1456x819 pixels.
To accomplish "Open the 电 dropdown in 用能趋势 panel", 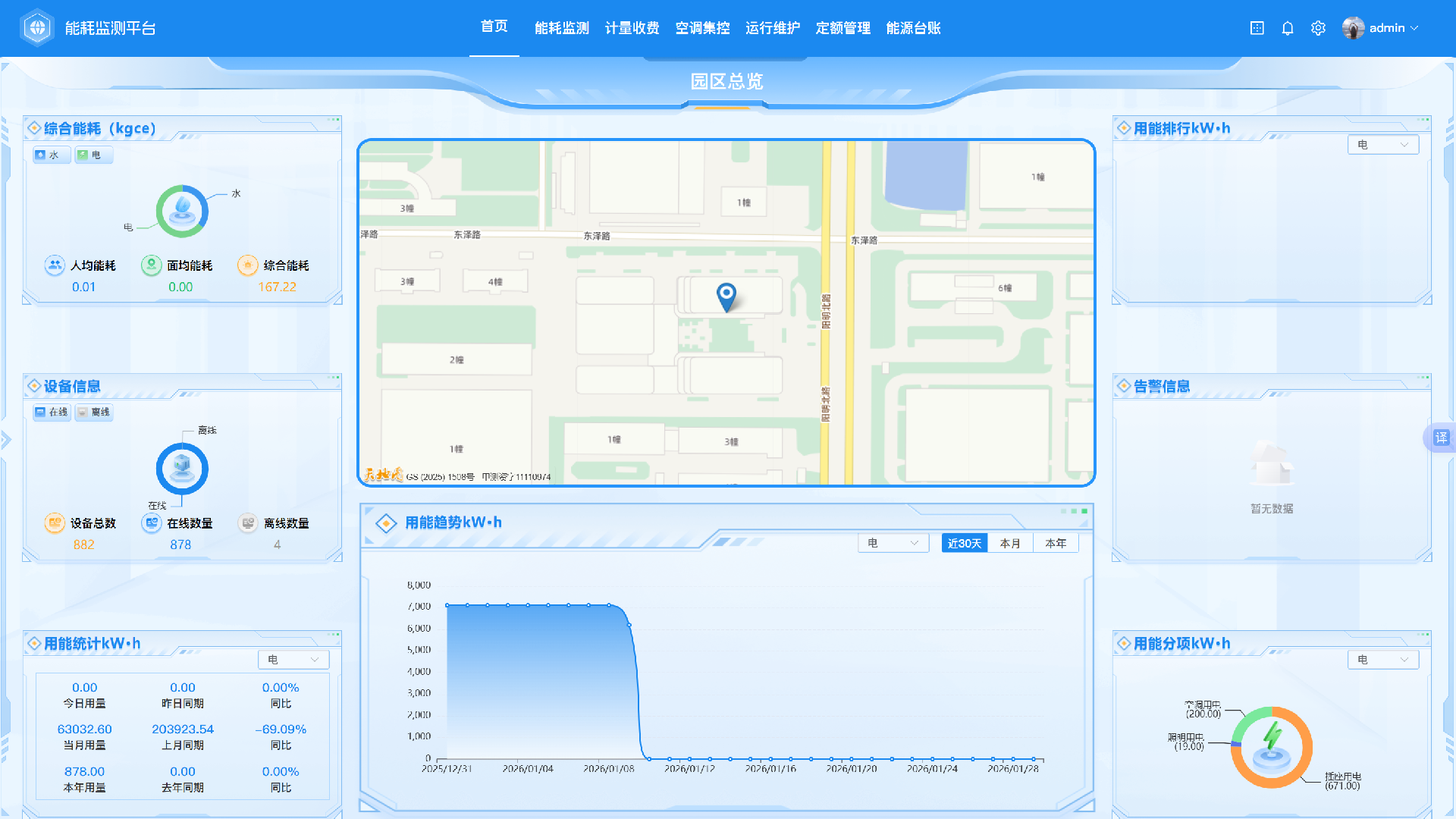I will 893,543.
